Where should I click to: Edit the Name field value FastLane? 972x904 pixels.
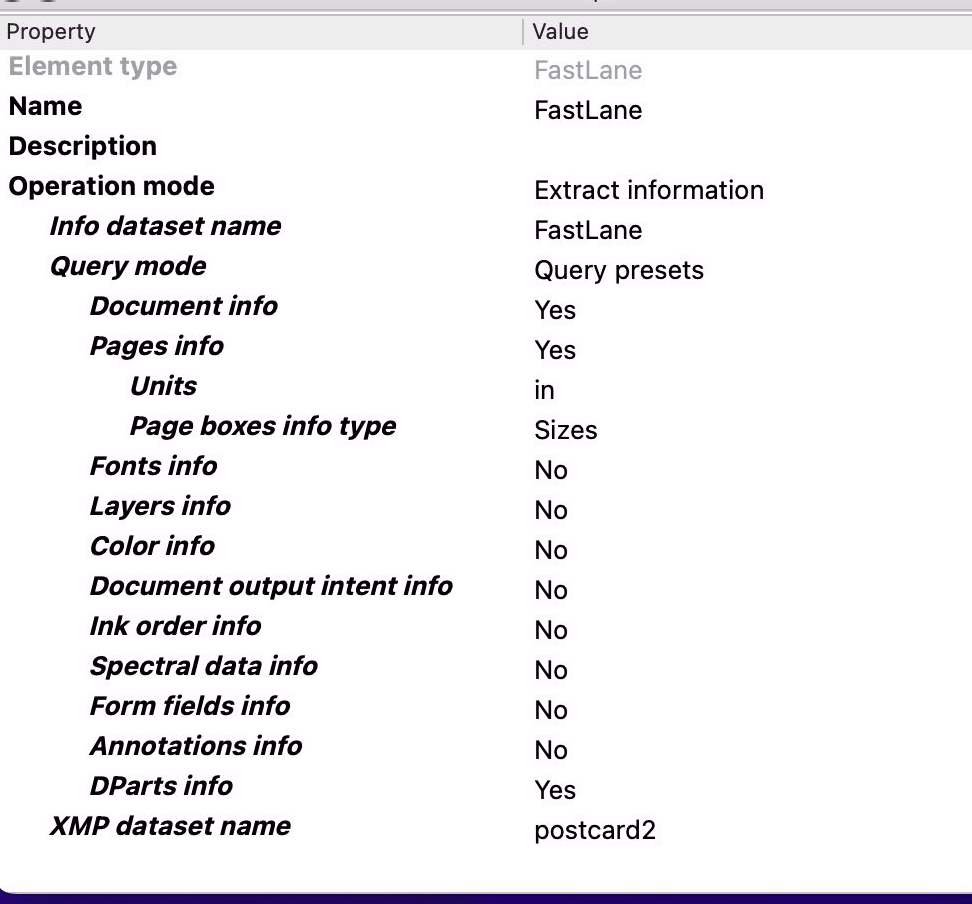[588, 110]
